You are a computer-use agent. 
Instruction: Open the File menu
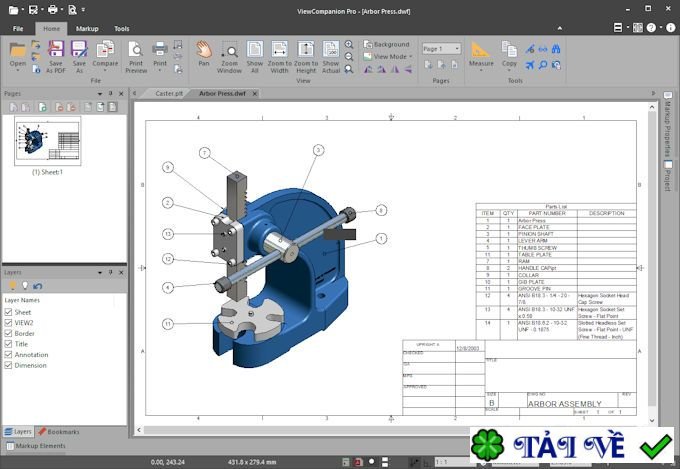(18, 29)
